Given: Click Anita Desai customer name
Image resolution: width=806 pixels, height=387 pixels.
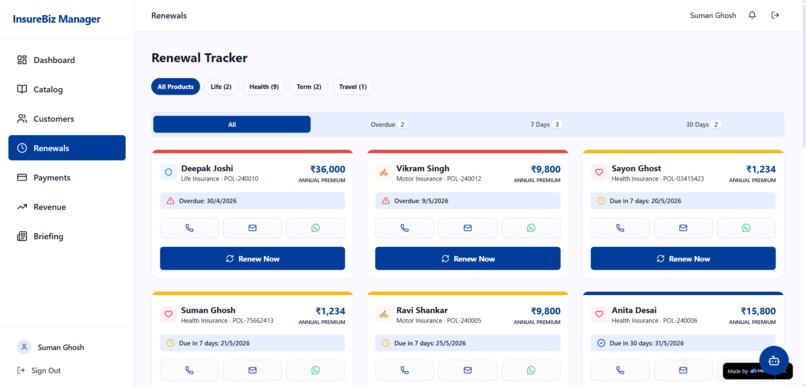Looking at the screenshot, I should (634, 310).
